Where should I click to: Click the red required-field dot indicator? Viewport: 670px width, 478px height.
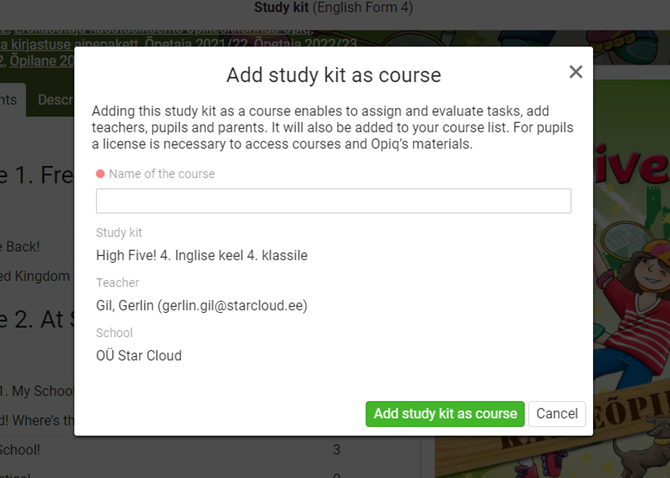pyautogui.click(x=100, y=174)
